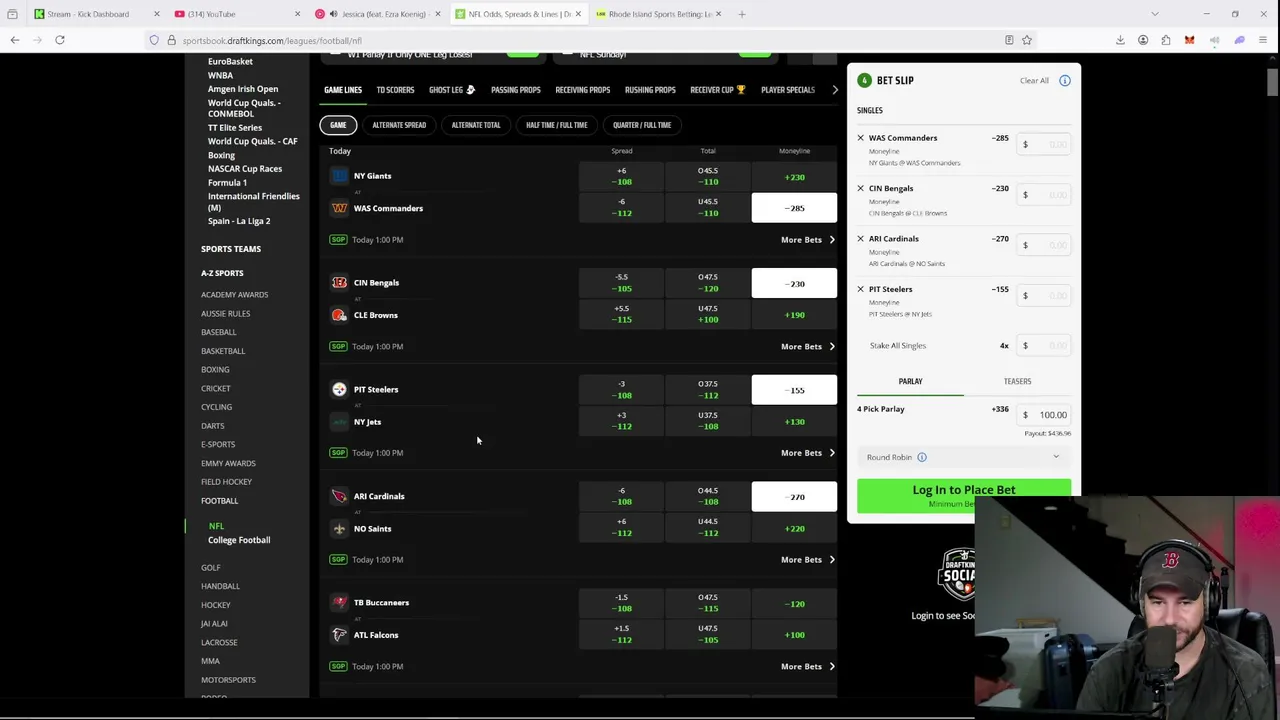Close the YouTube tab
This screenshot has height=720, width=1280.
click(297, 14)
